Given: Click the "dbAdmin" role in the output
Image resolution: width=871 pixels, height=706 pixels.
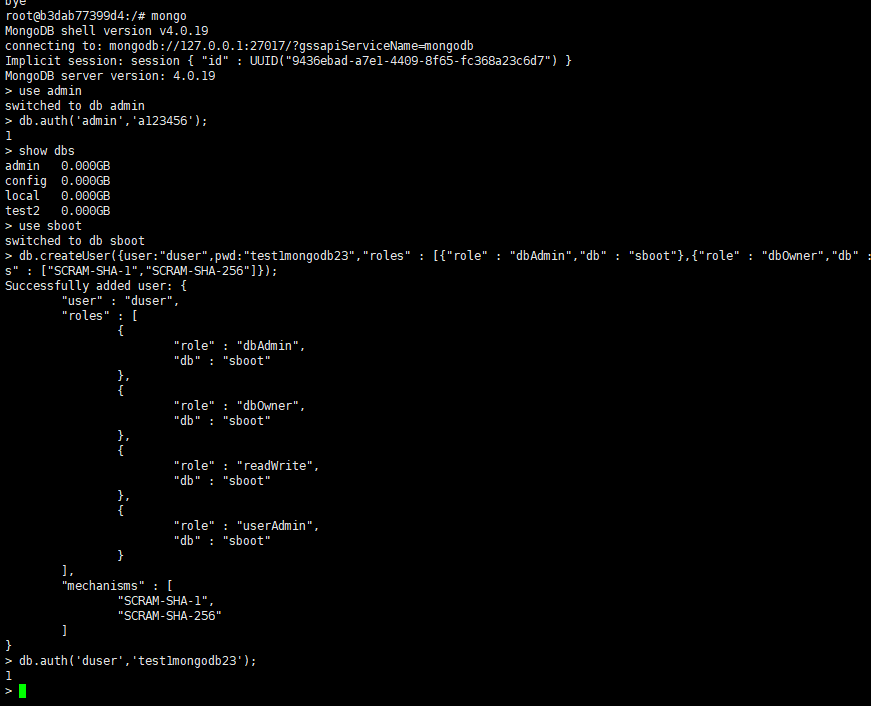Looking at the screenshot, I should [270, 346].
